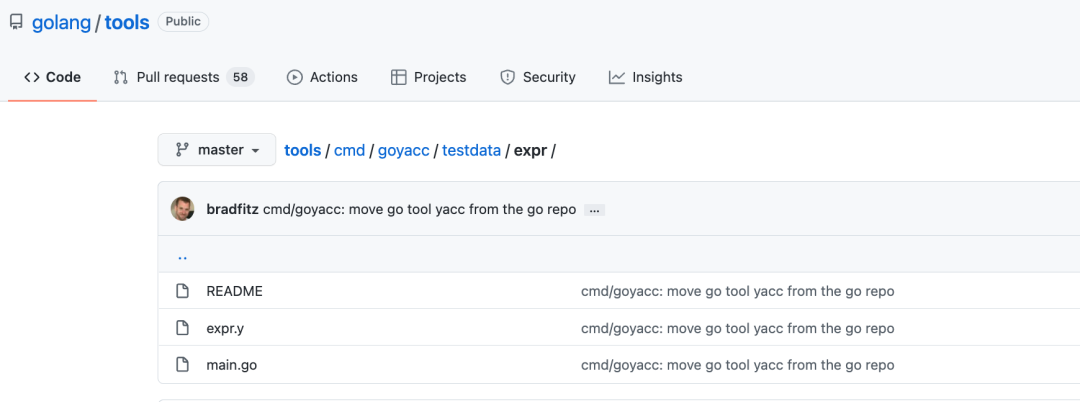Click bradfitz's avatar thumbnail
Viewport: 1080px width, 402px height.
[183, 210]
